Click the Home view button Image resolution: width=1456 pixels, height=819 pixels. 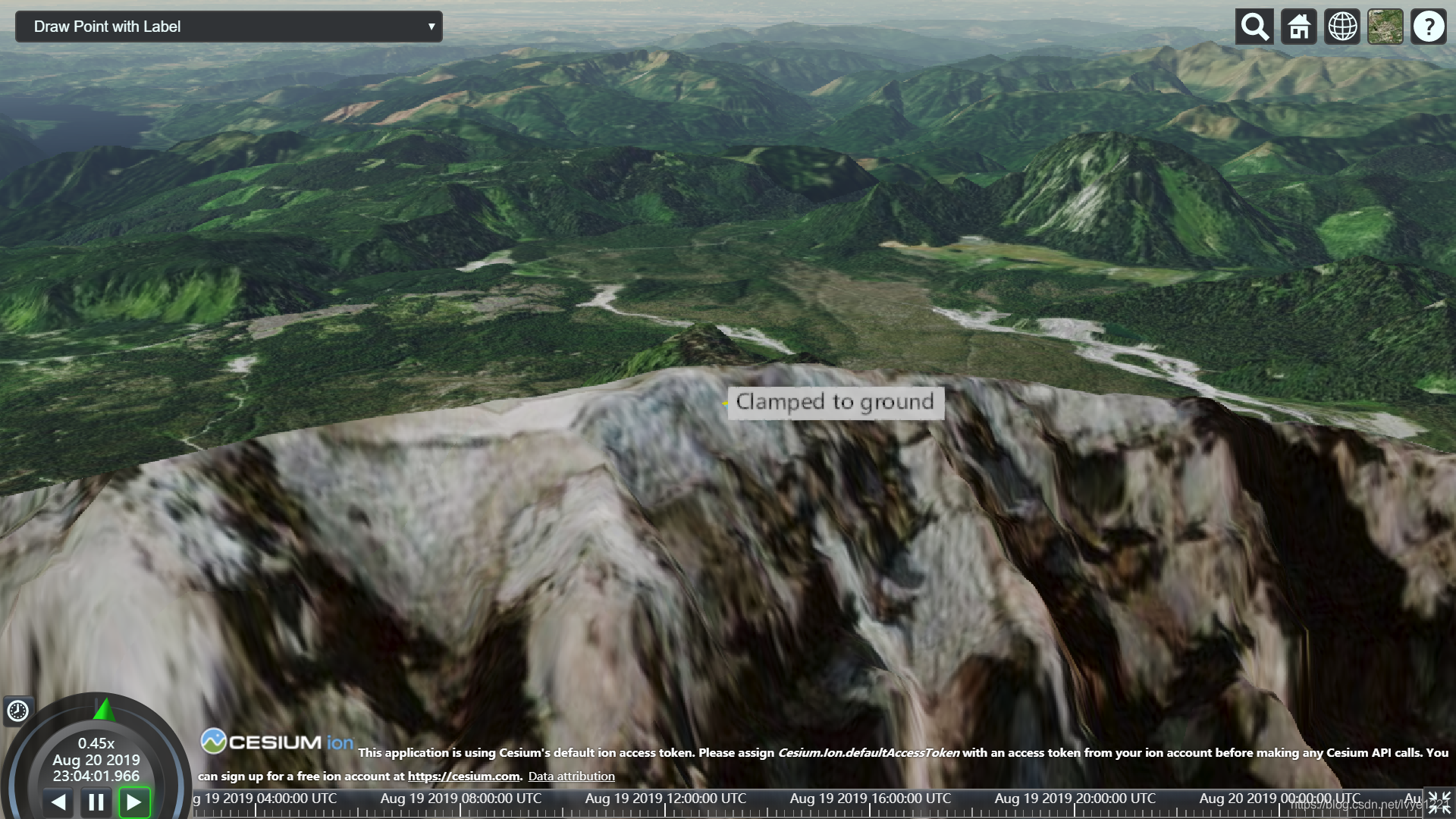click(1298, 27)
